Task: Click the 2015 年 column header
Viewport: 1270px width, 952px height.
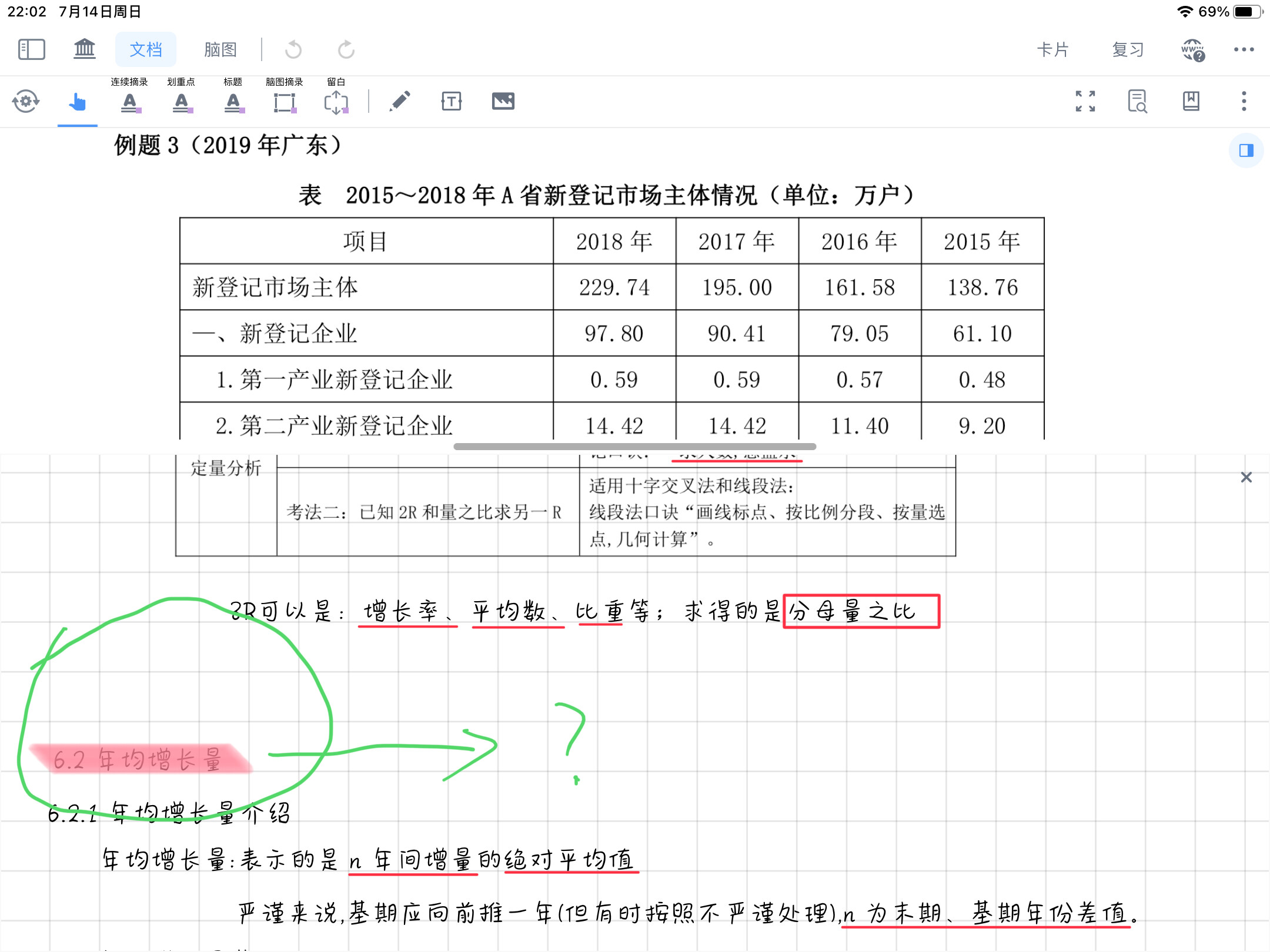Action: [x=982, y=241]
